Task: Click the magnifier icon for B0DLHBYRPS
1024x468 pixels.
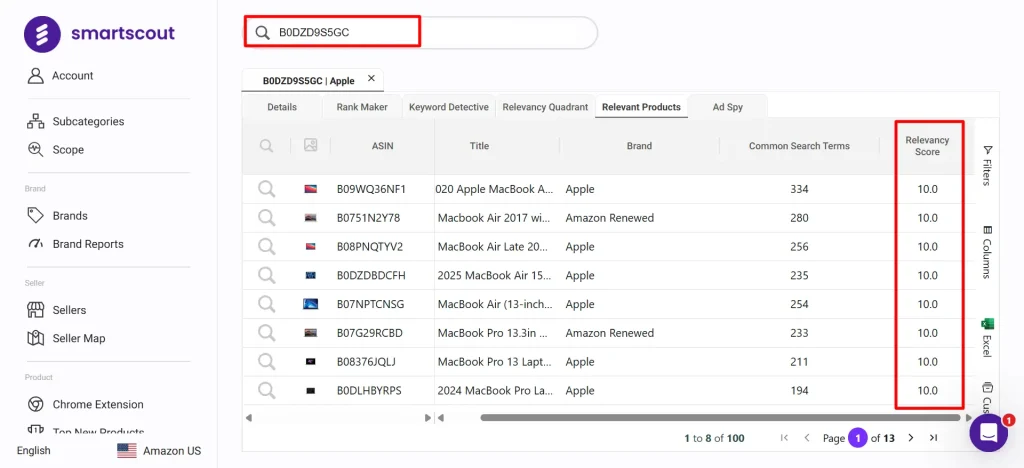Action: pyautogui.click(x=266, y=390)
